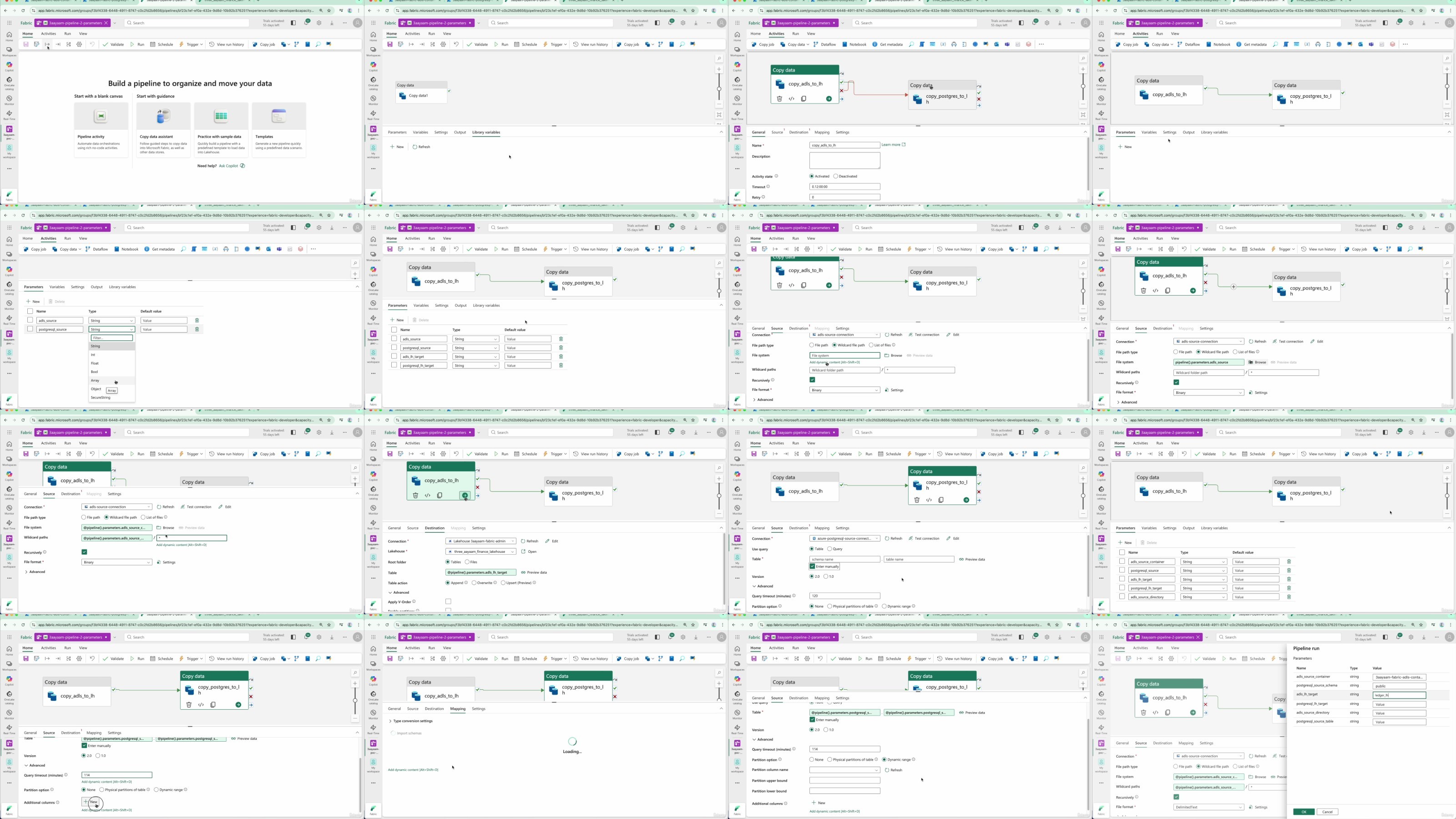1456x819 pixels.
Task: Click the Partition upper bound field
Action: tap(844, 781)
